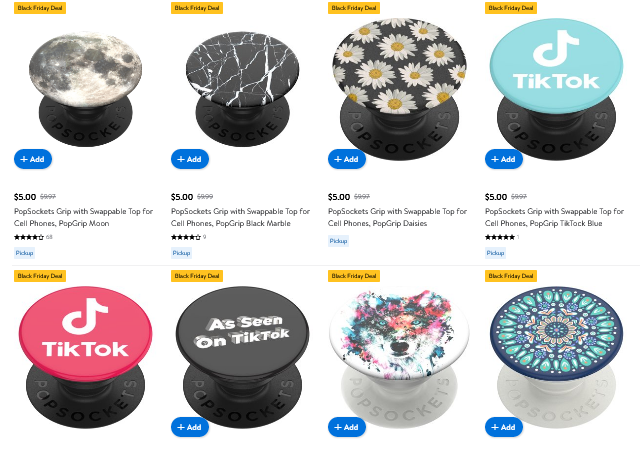640x452 pixels.
Task: Add the mandala PopGrip to cart
Action: tap(504, 427)
